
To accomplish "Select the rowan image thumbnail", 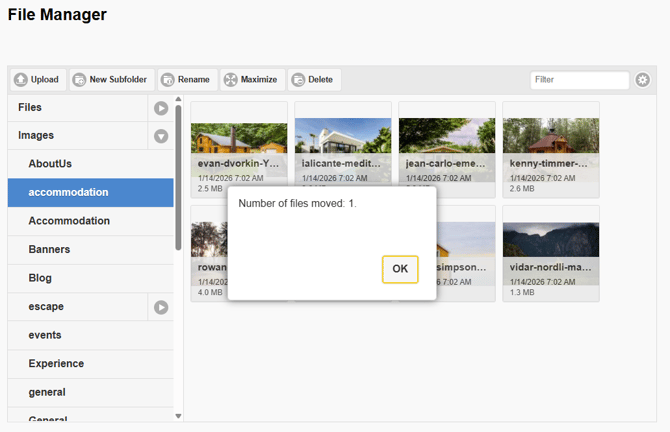I will tap(209, 254).
